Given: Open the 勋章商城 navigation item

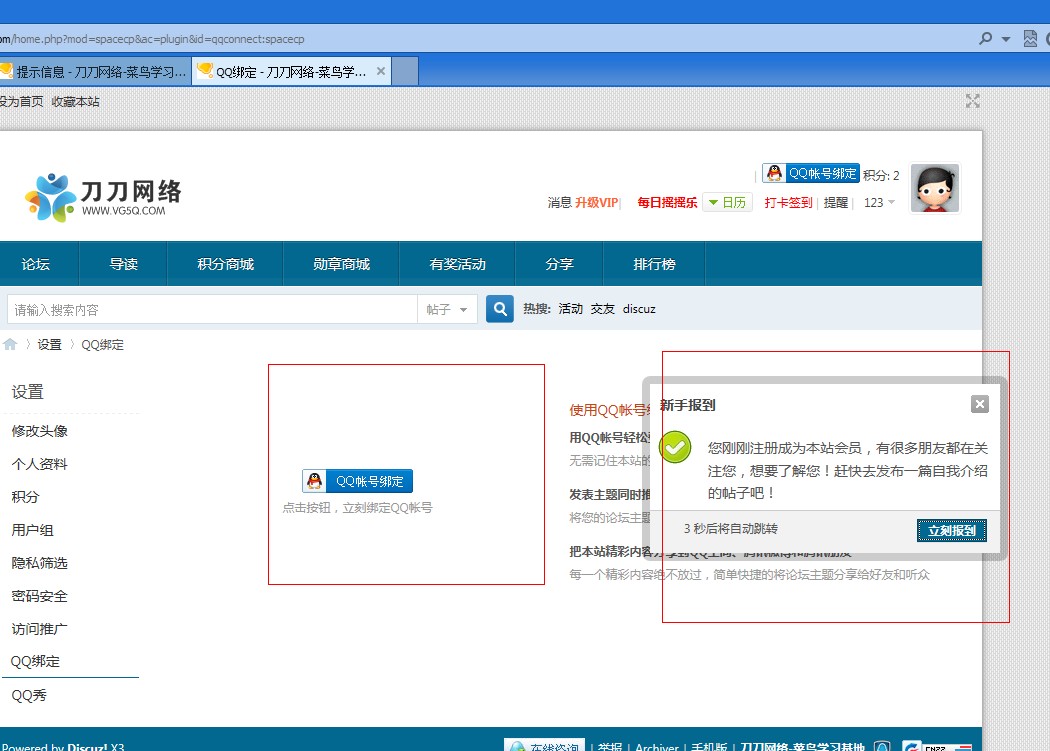Looking at the screenshot, I should pos(342,264).
